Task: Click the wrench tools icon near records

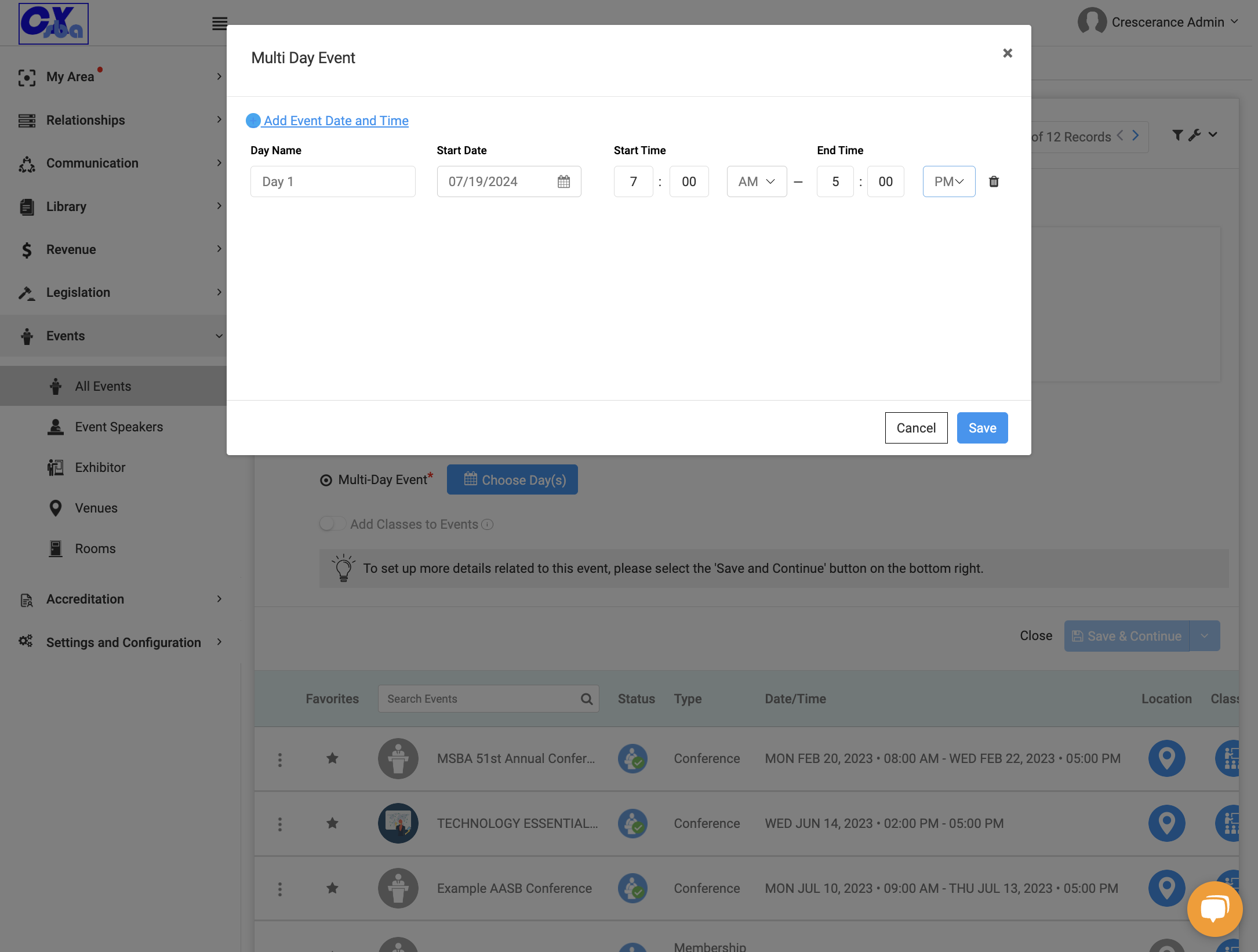Action: tap(1194, 135)
